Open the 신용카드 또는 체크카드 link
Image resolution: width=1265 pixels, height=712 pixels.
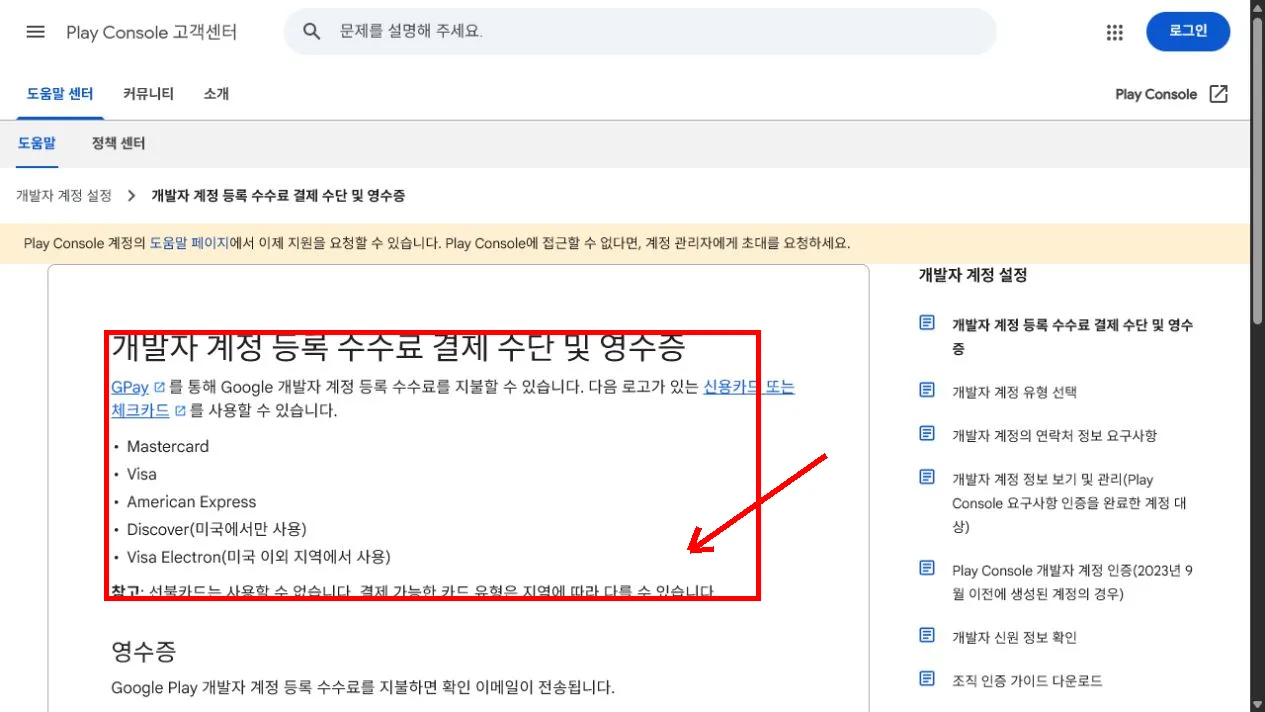(749, 387)
